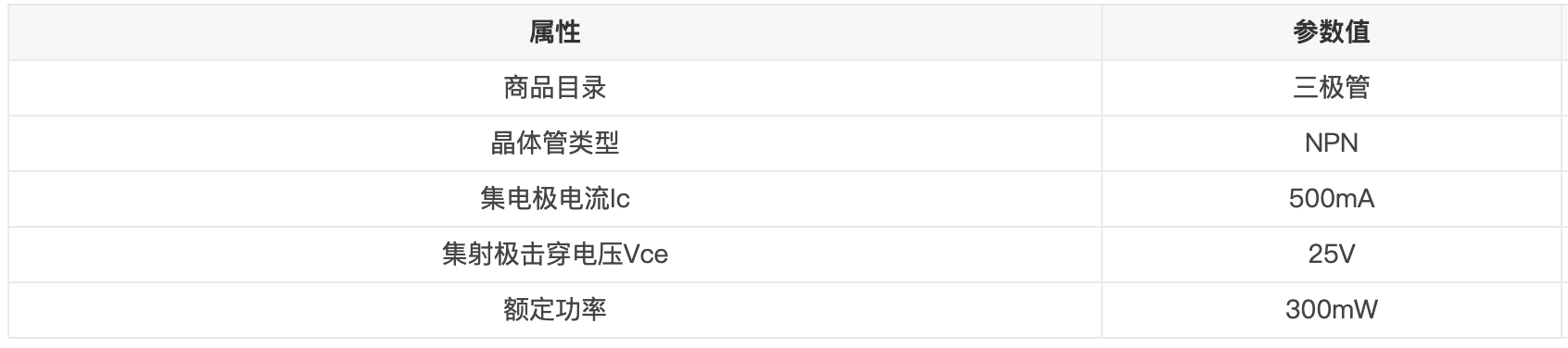The width and height of the screenshot is (1568, 348).
Task: Click the text 集电极电流Ic
Action: pos(555,199)
